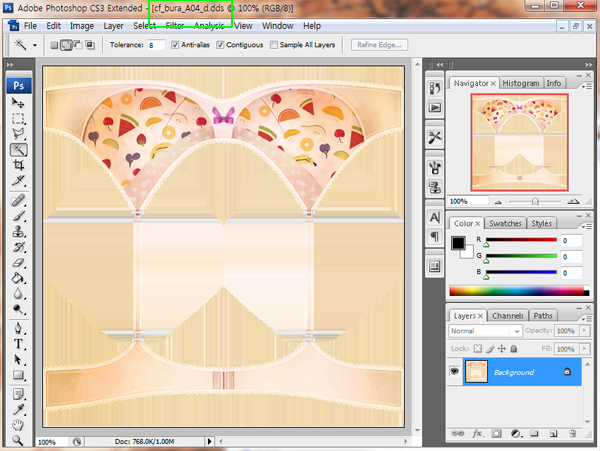The image size is (600, 451).
Task: Enable Sample All Layers checkbox
Action: pos(274,45)
